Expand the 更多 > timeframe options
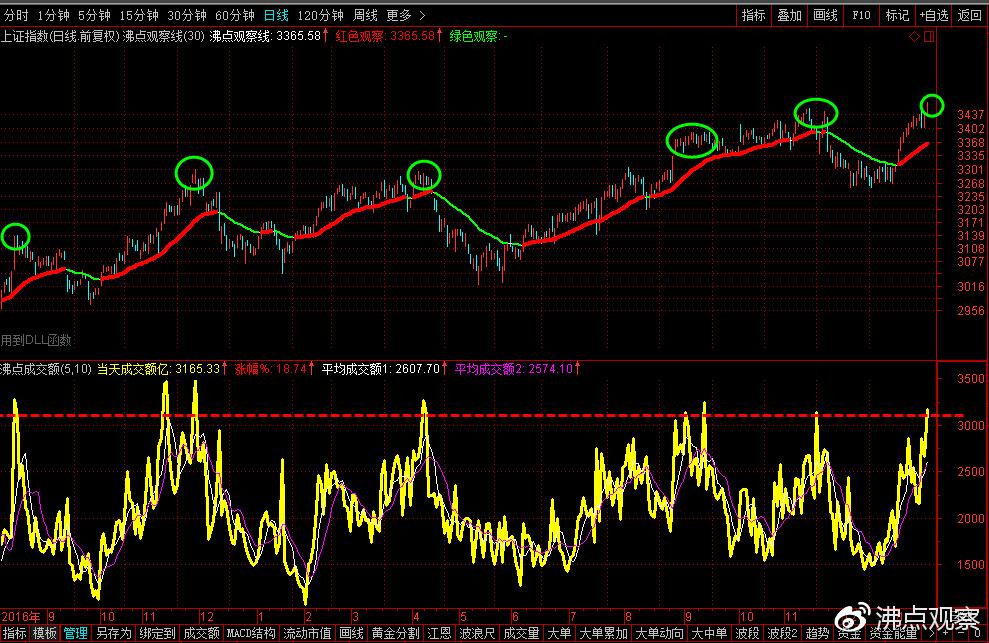 [x=404, y=15]
